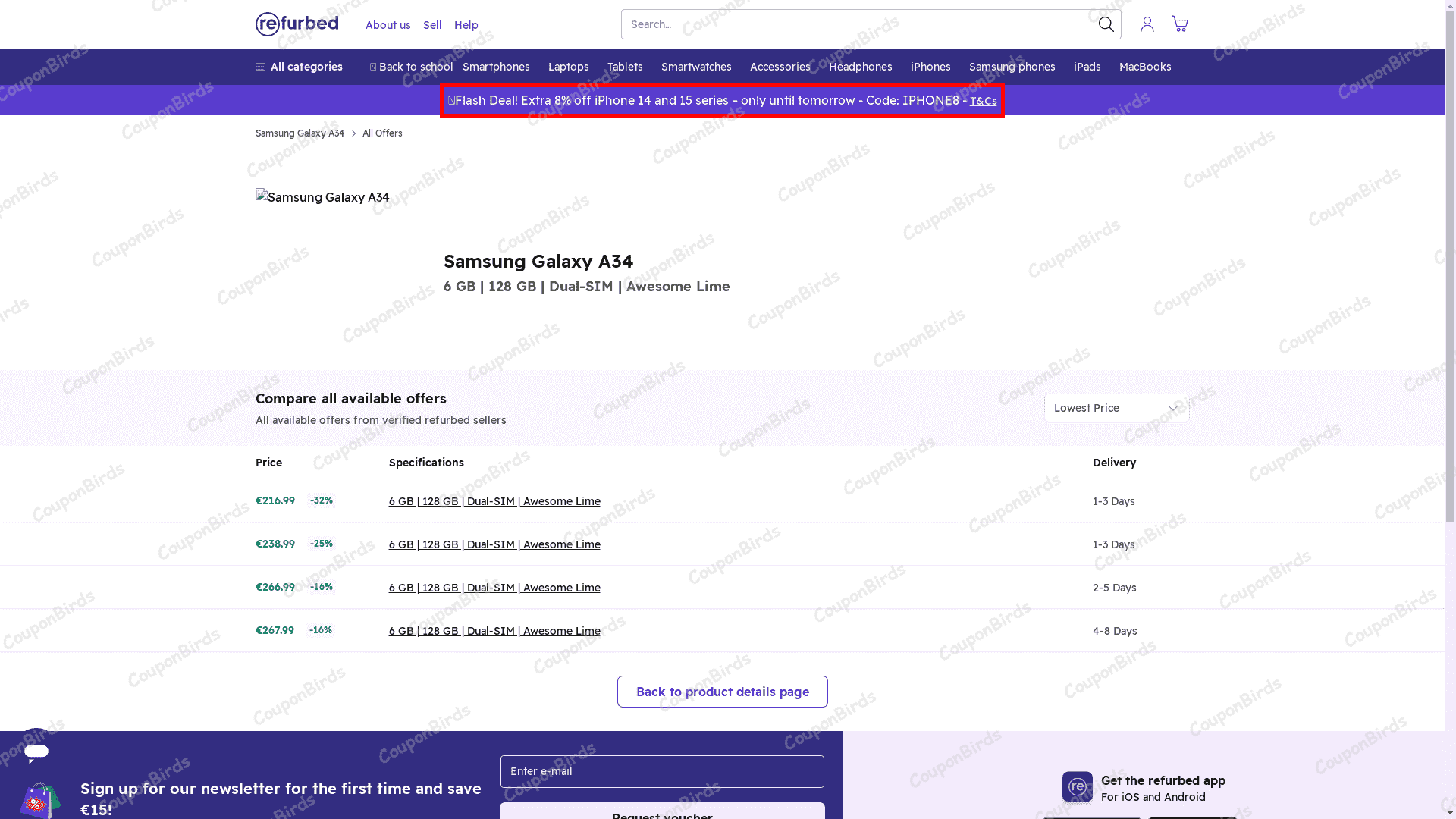This screenshot has width=1456, height=819.
Task: Go to iPhones category
Action: 930,67
